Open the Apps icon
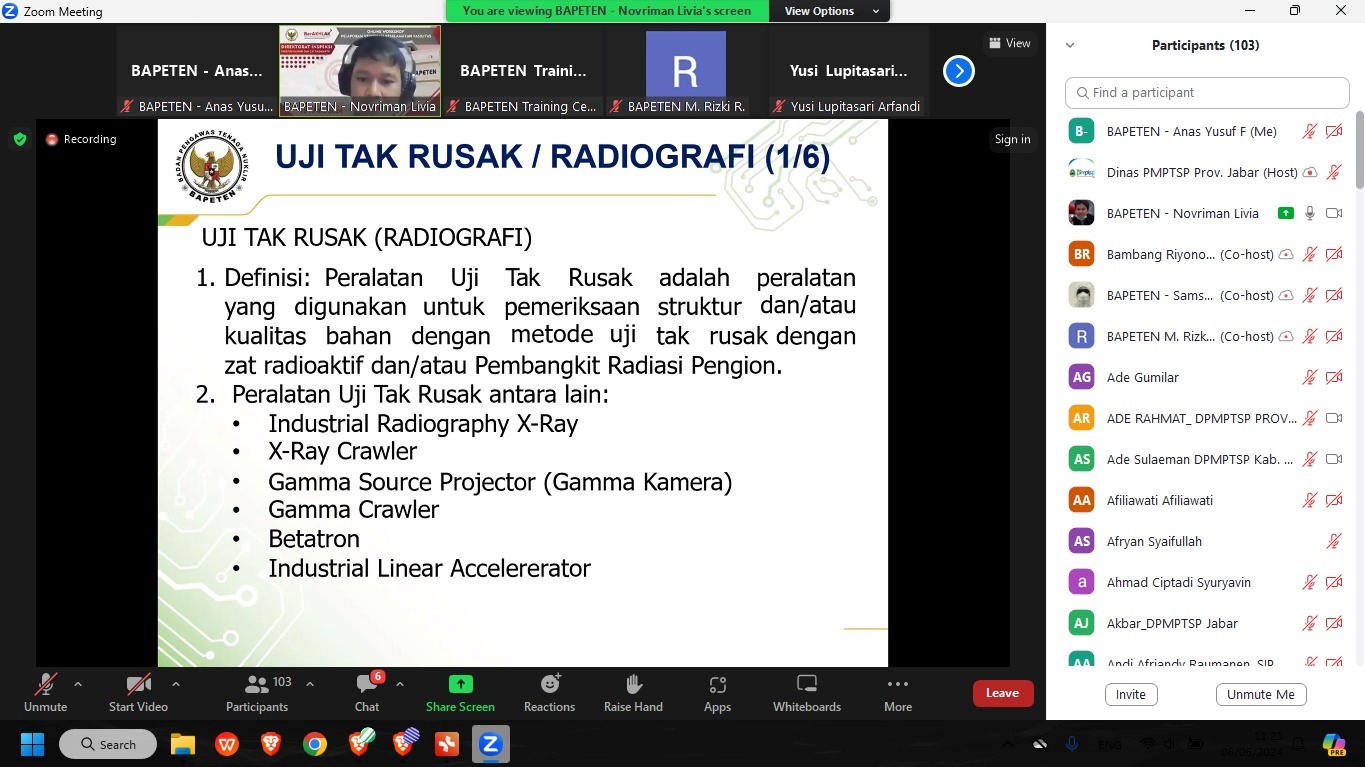 click(x=717, y=685)
